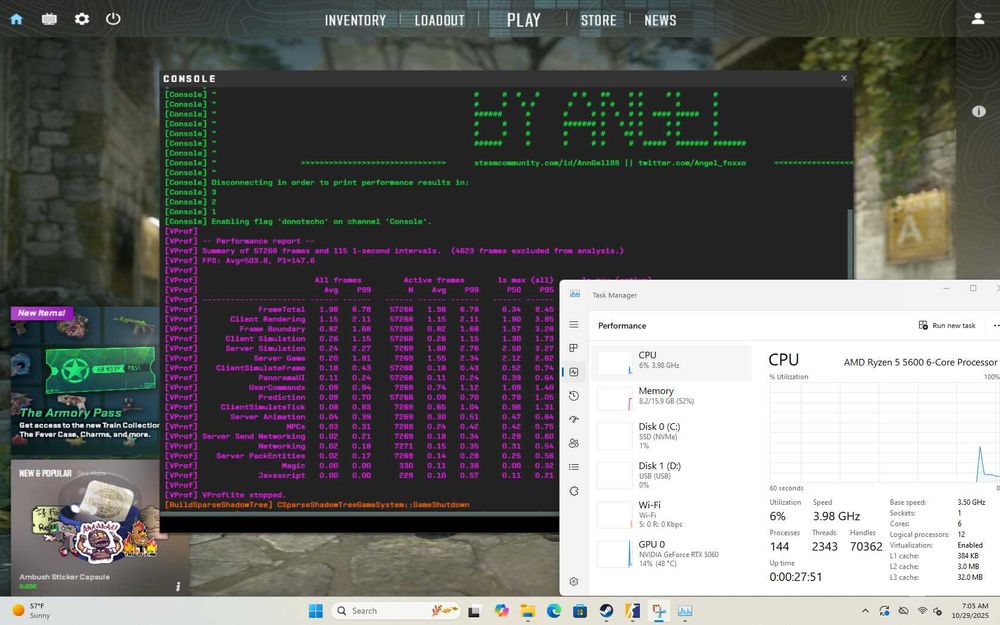Click the console command input line
Screen dimensions: 1000x625
coord(359,522)
